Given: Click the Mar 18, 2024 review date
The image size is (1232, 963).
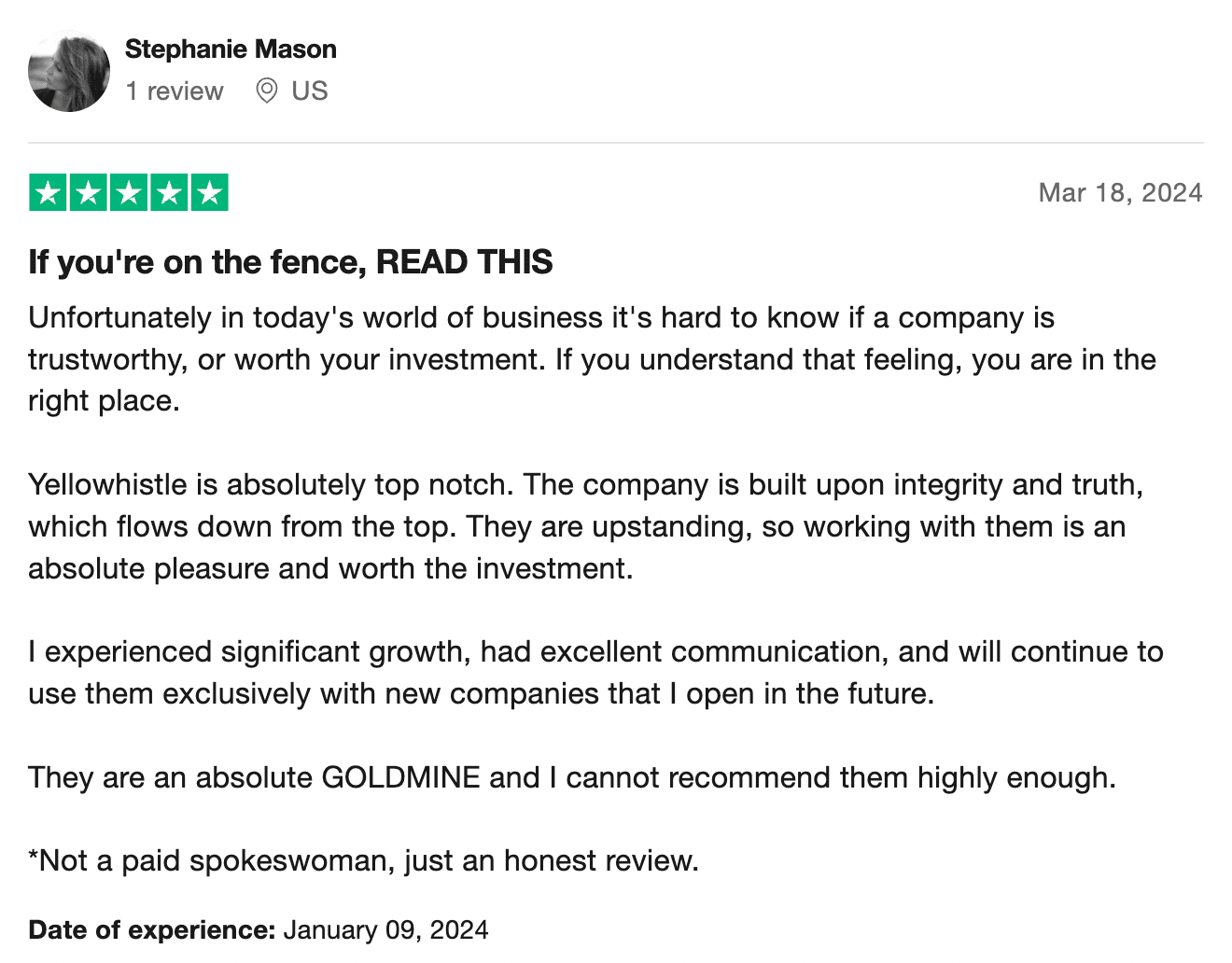Looking at the screenshot, I should pos(1120,193).
